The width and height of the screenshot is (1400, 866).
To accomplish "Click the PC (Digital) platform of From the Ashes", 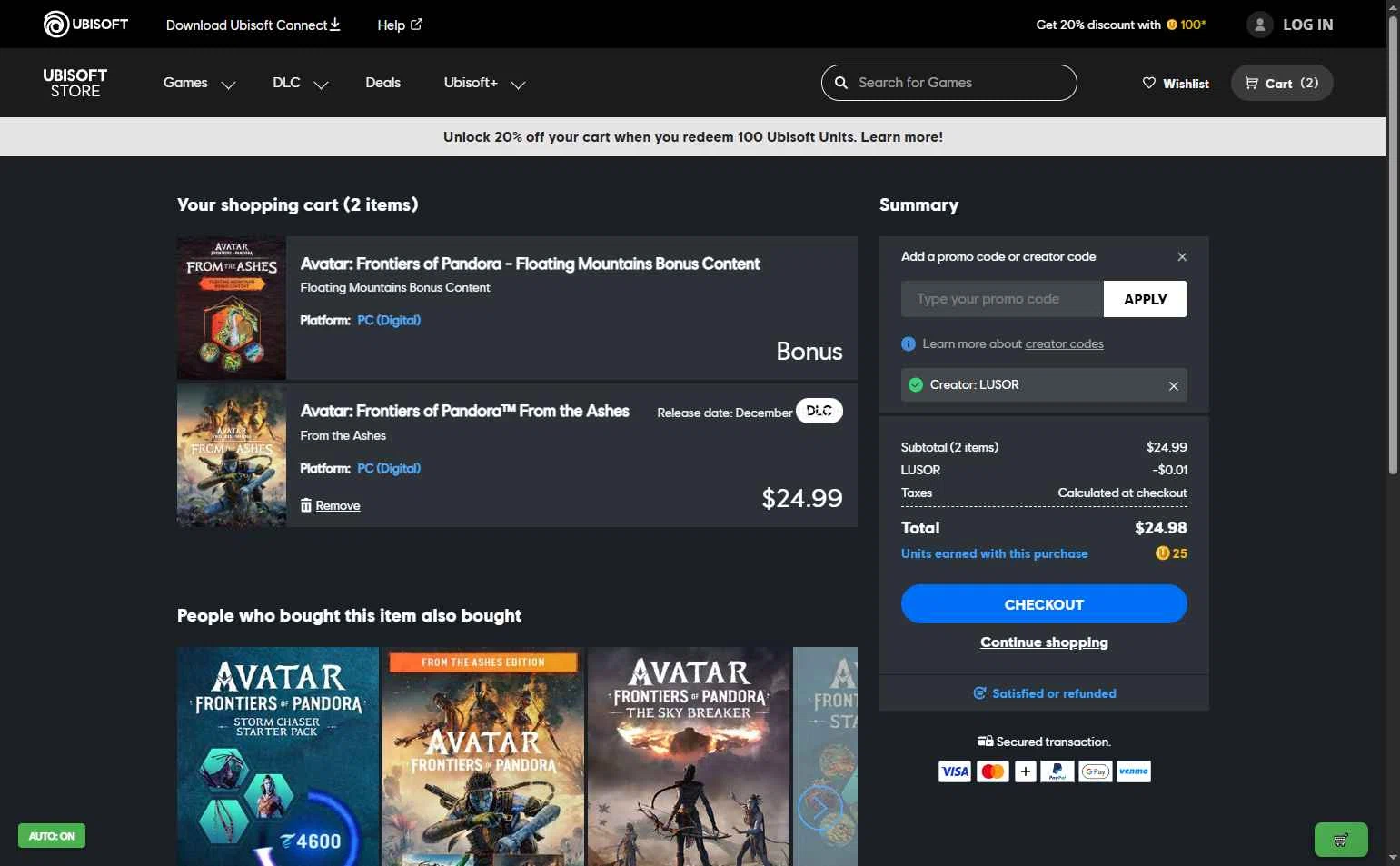I will [389, 468].
